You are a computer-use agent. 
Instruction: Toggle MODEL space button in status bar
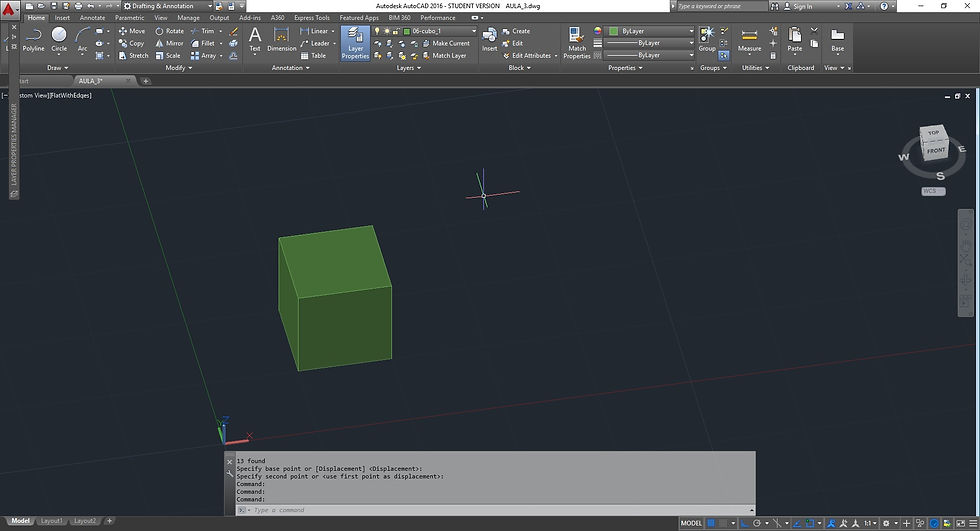pos(691,523)
